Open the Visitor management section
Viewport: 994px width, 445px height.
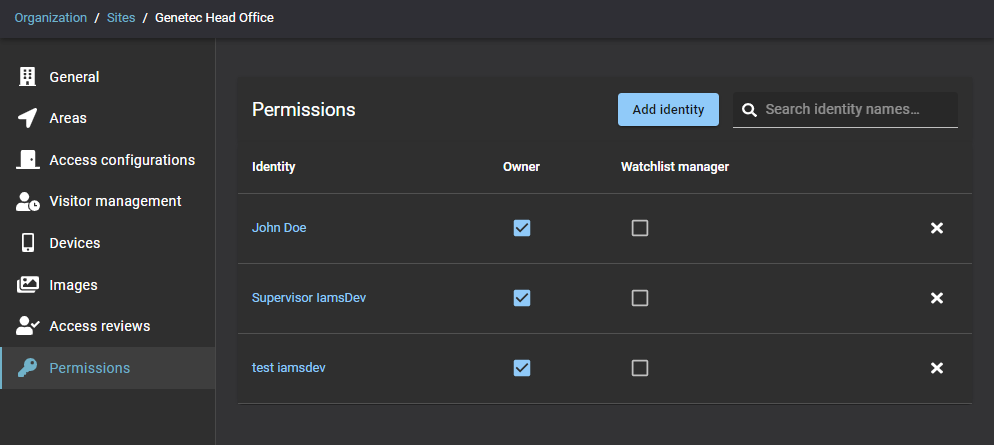pos(115,201)
